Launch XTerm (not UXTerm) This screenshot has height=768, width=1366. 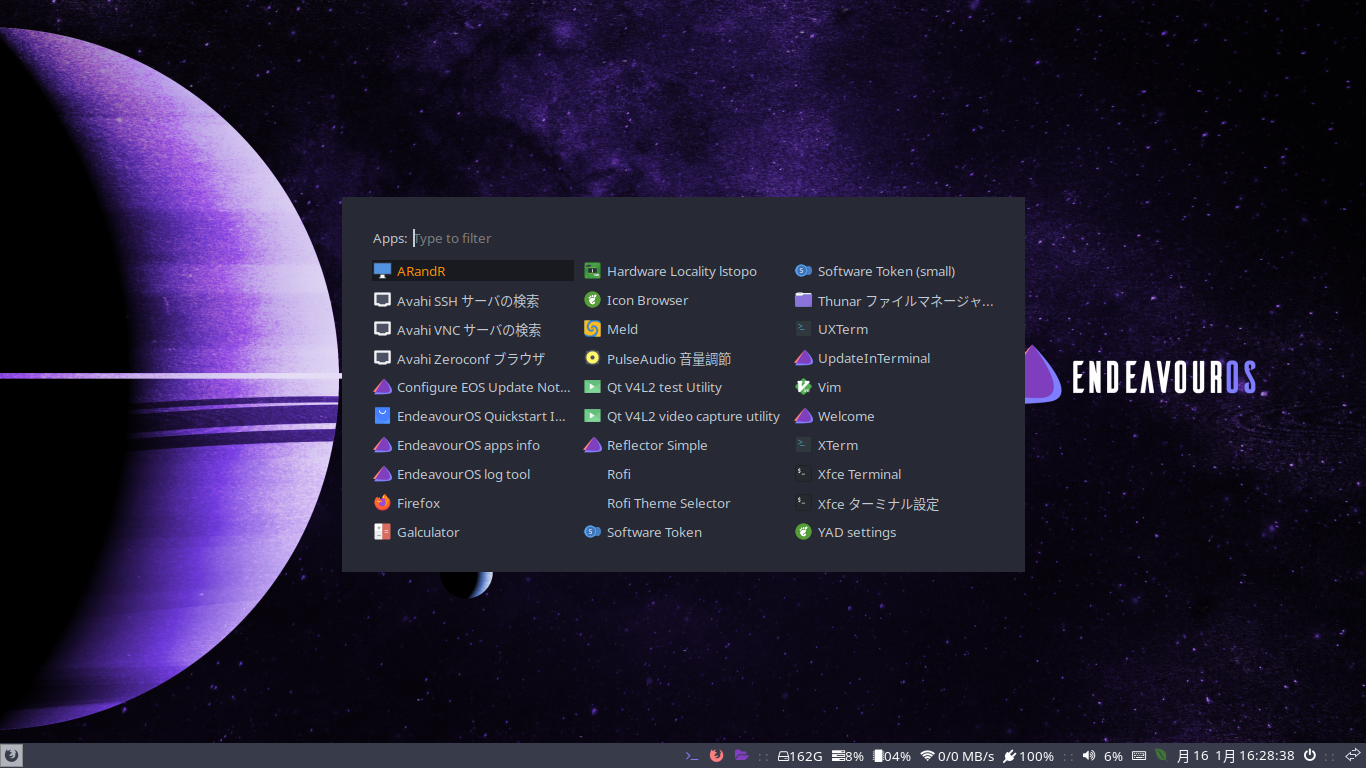894,445
